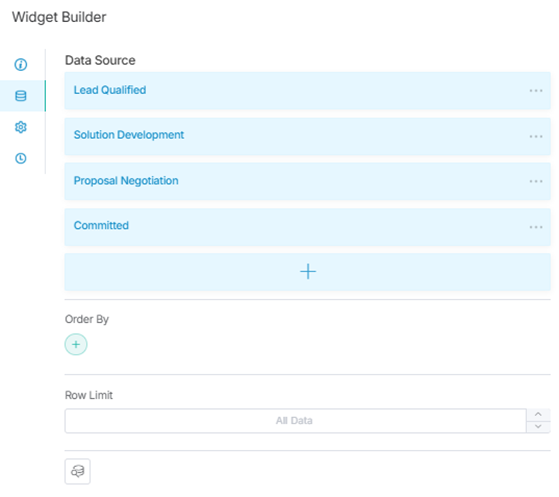
Task: Click the Row Limit input field
Action: tap(296, 421)
